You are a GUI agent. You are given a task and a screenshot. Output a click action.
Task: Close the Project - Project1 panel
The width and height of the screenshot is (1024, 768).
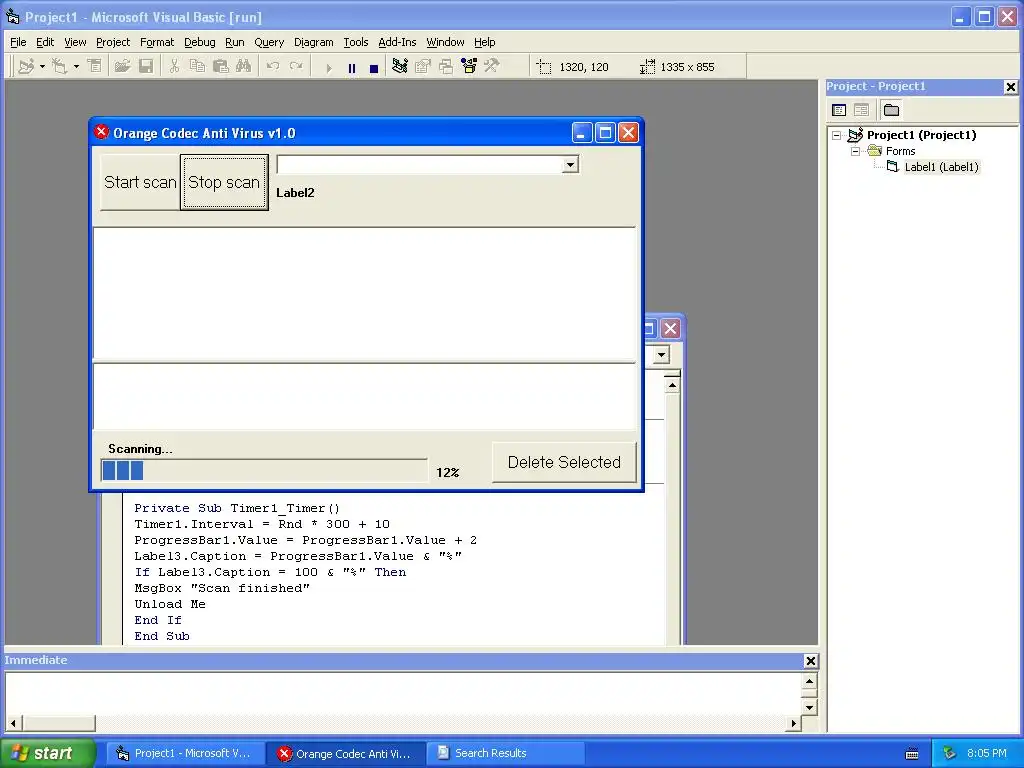coord(1010,87)
